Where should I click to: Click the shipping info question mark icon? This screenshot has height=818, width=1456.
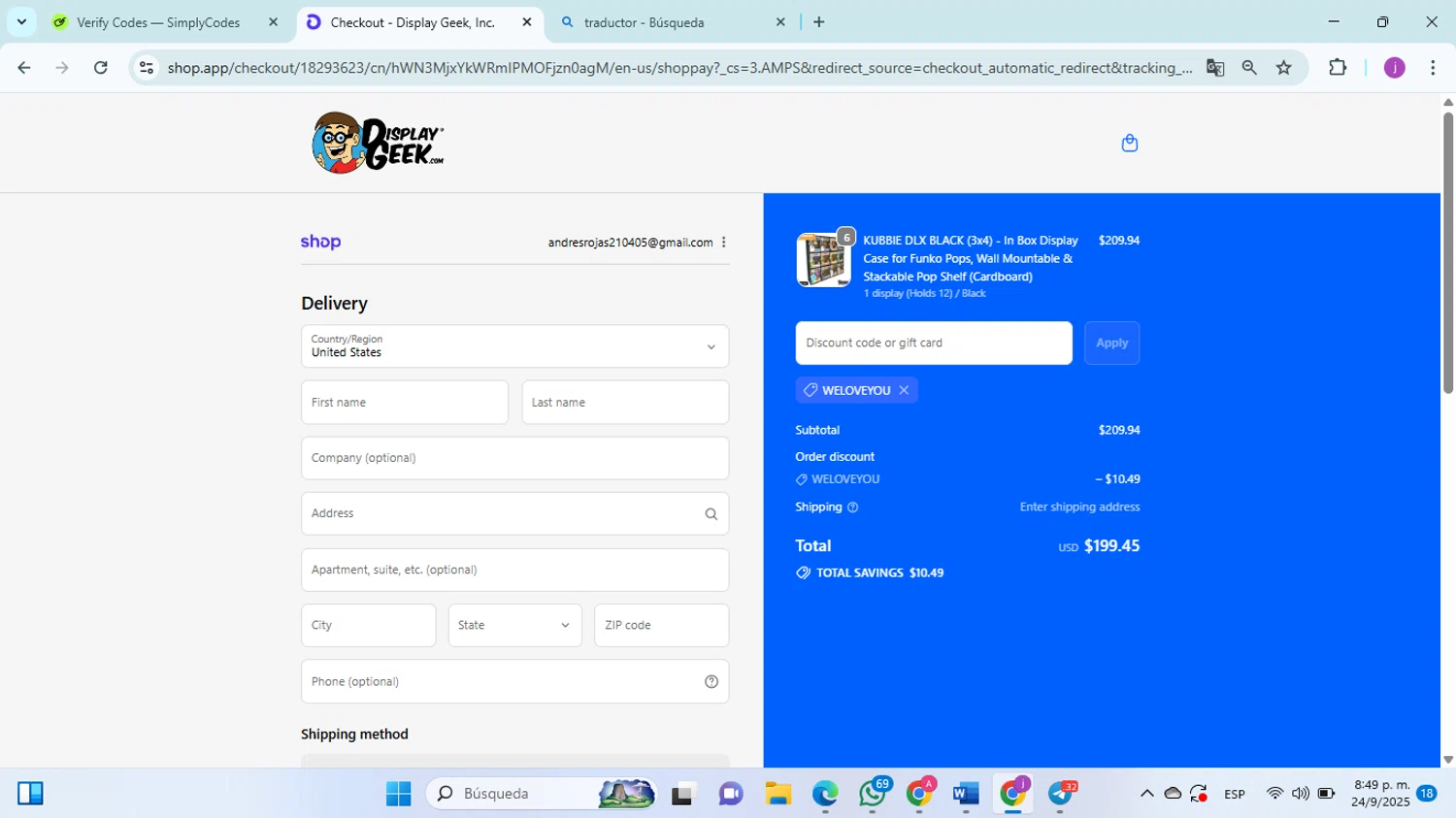coord(852,507)
